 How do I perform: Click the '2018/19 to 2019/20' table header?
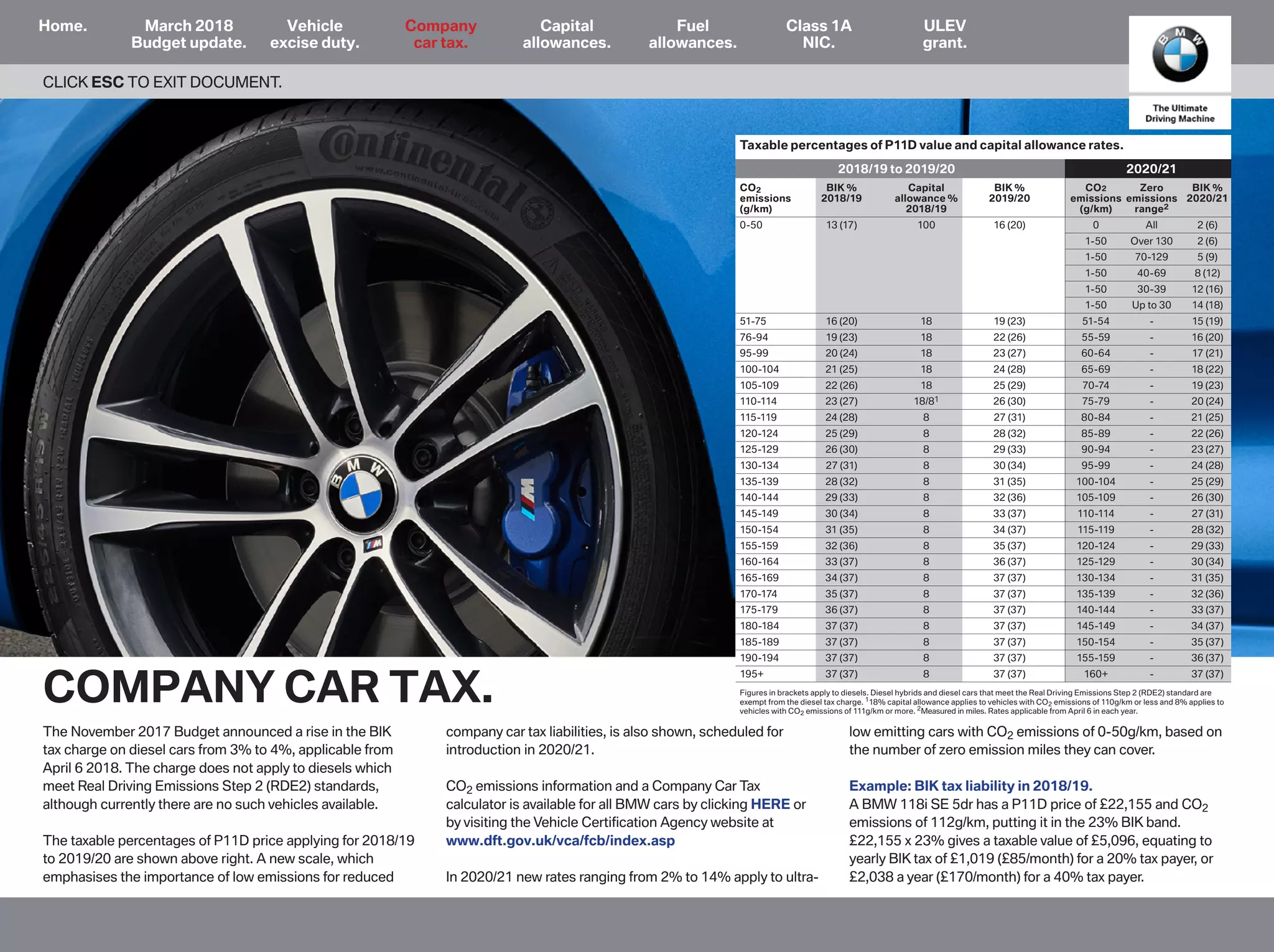click(896, 169)
